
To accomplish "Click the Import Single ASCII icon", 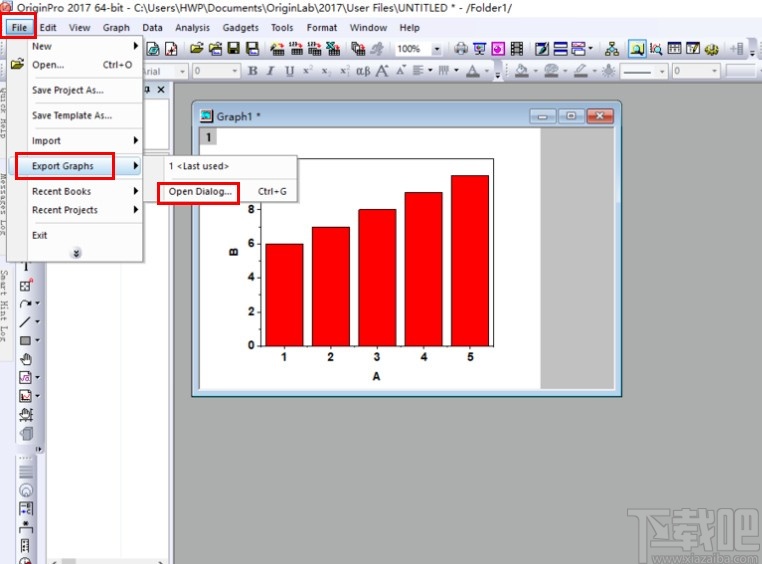I will point(296,48).
